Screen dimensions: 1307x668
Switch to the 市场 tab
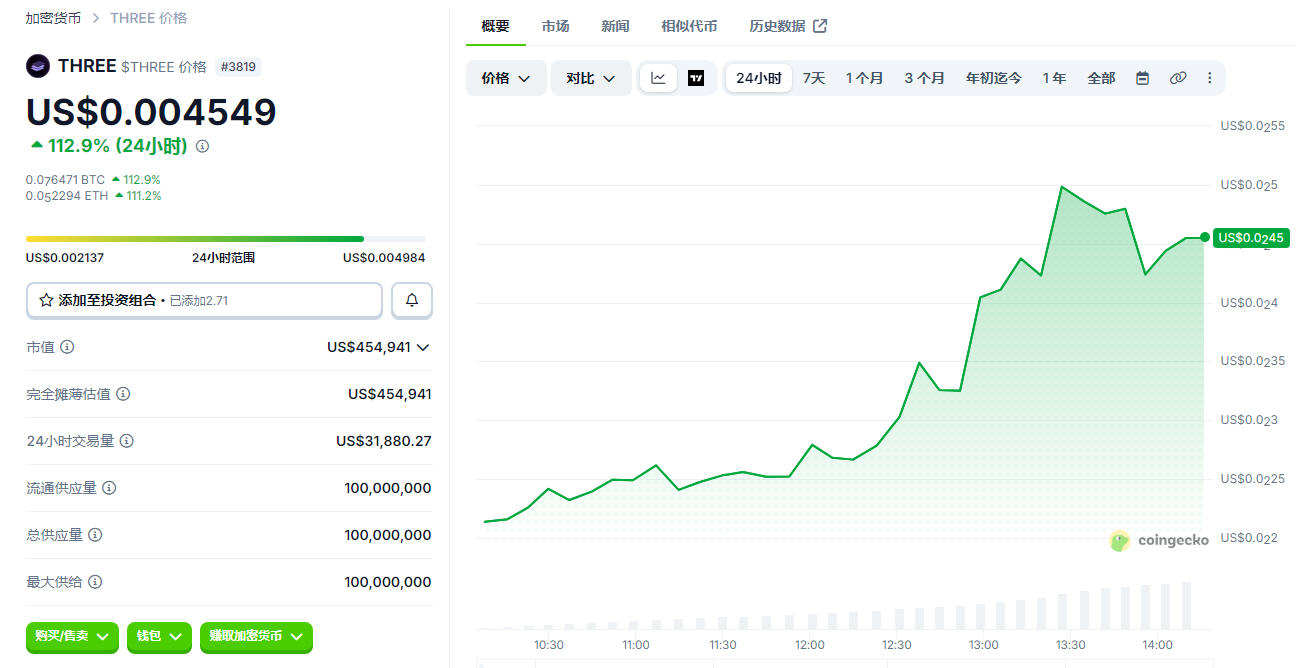[555, 26]
